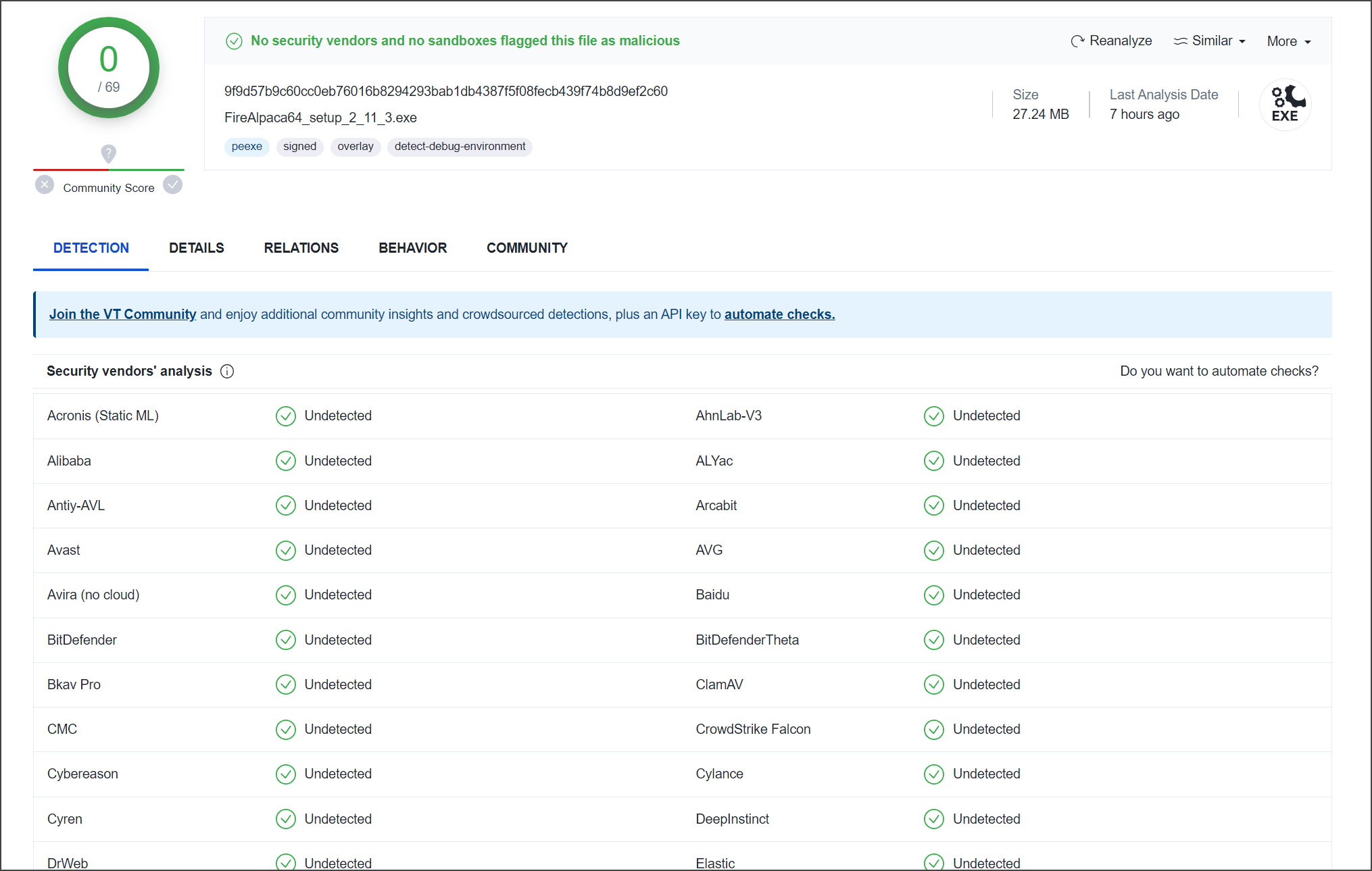The height and width of the screenshot is (871, 1372).
Task: Open the Similar dropdown menu
Action: click(1210, 41)
